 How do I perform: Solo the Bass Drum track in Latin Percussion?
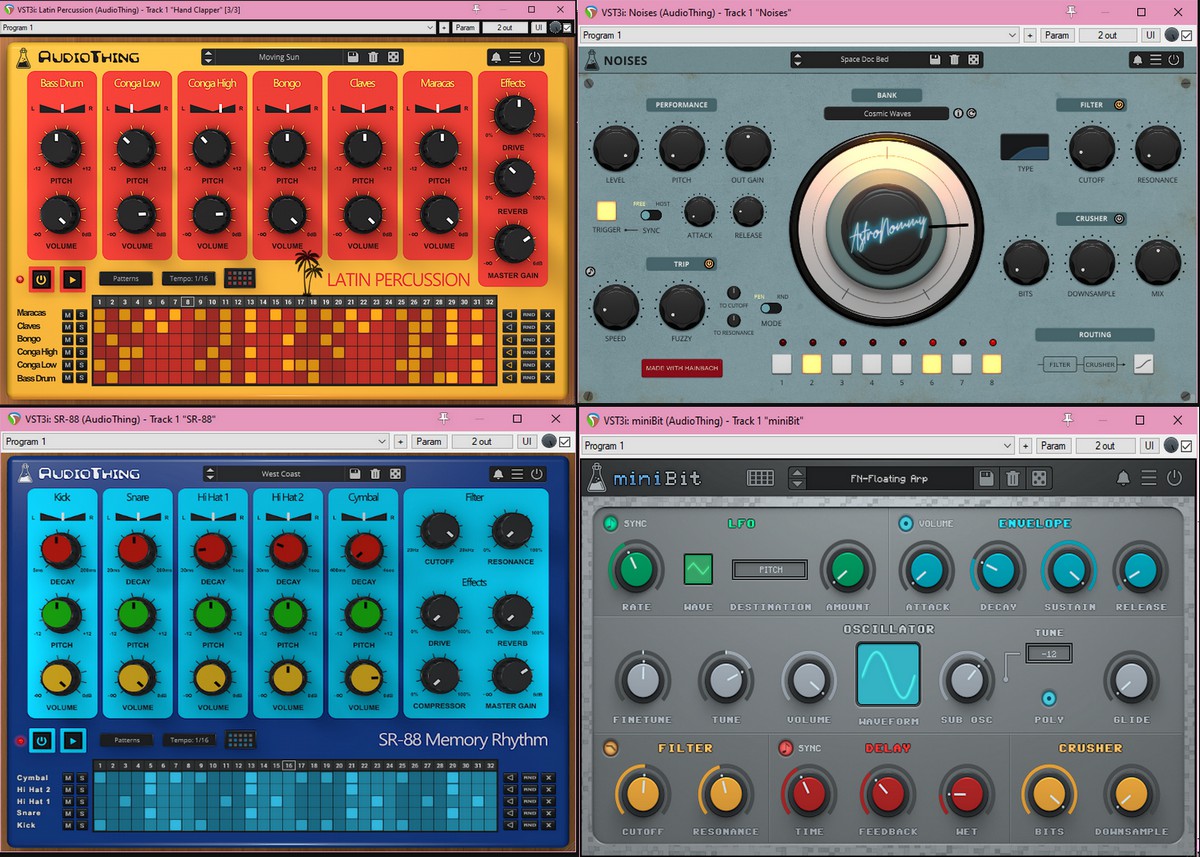point(82,379)
